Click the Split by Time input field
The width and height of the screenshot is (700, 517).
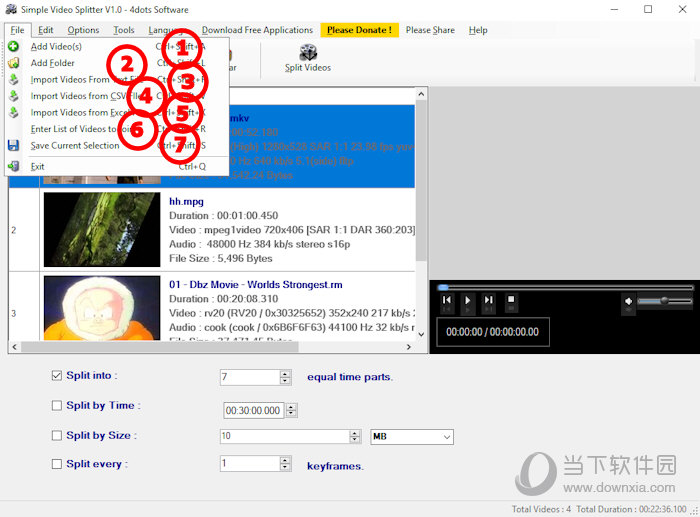coord(254,410)
